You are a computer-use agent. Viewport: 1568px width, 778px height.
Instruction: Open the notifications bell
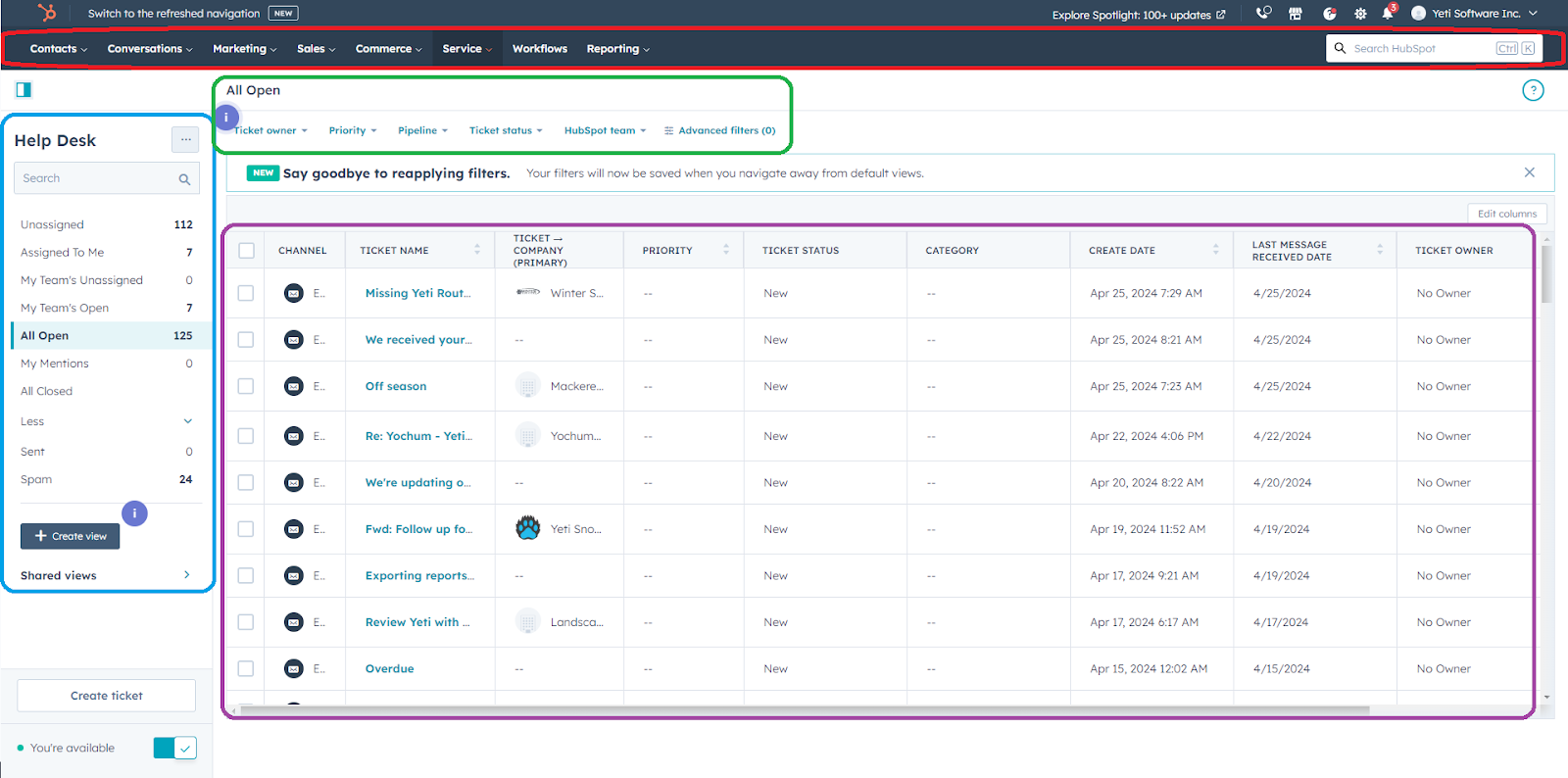[1388, 14]
